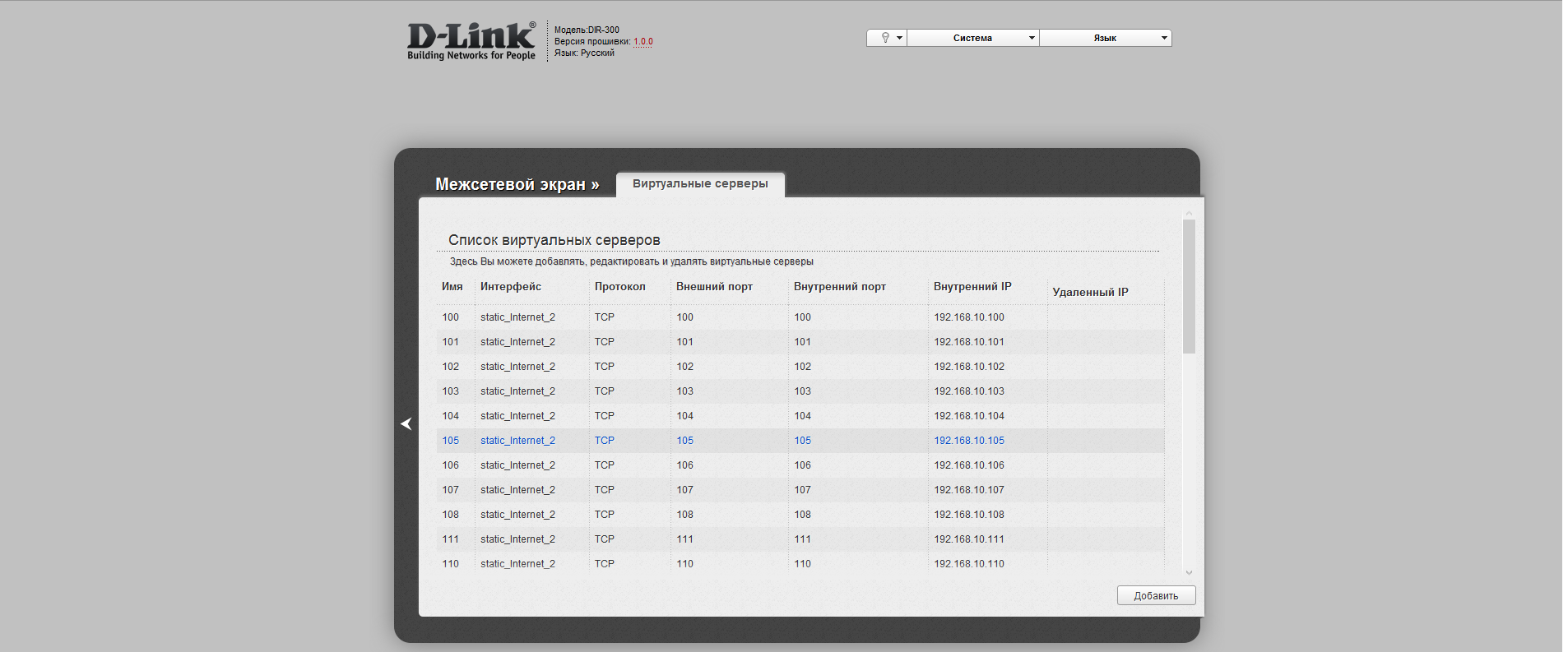Expand the Система dropdown menu
The height and width of the screenshot is (652, 1568).
973,38
